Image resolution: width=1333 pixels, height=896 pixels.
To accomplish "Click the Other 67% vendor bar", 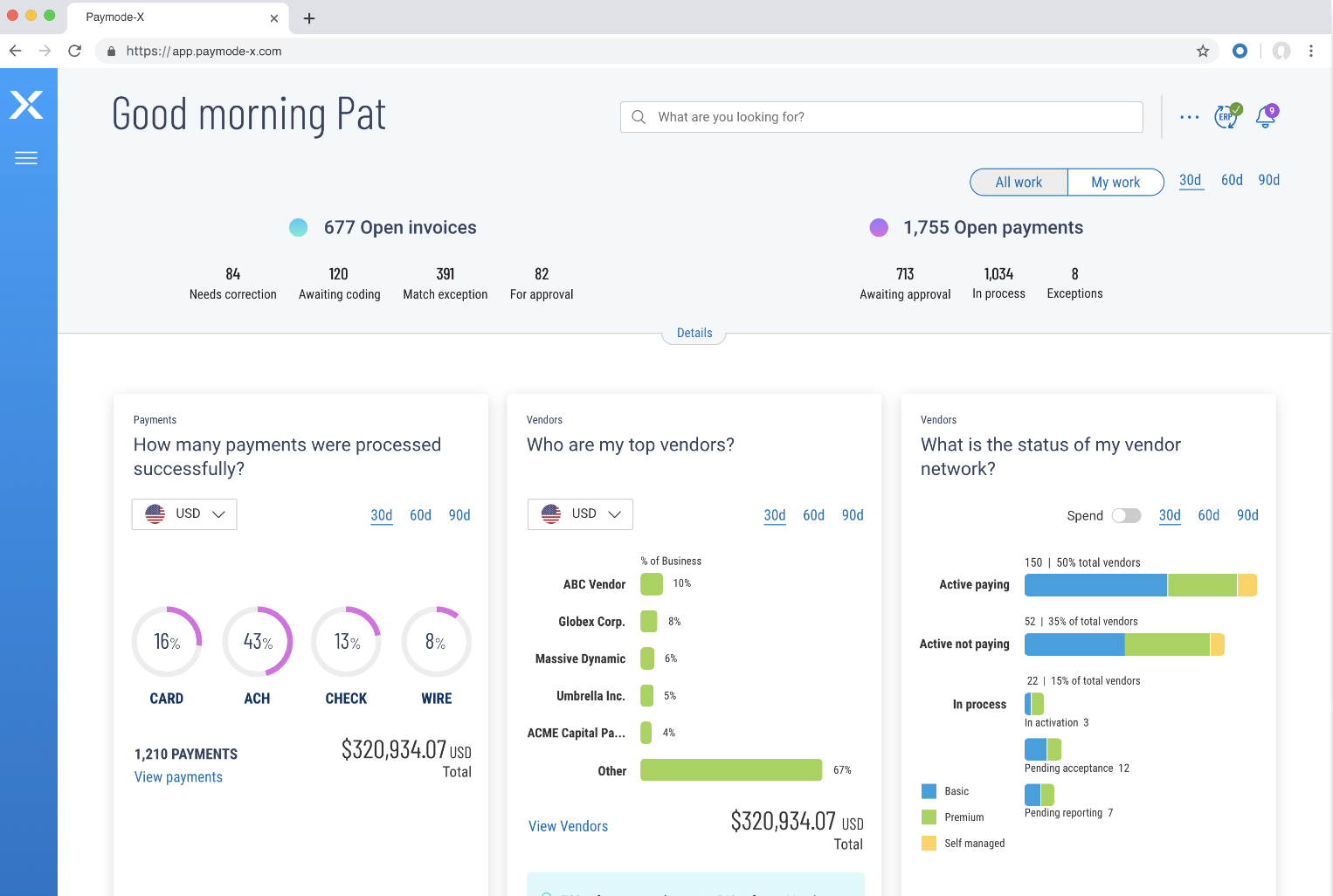I will click(731, 769).
